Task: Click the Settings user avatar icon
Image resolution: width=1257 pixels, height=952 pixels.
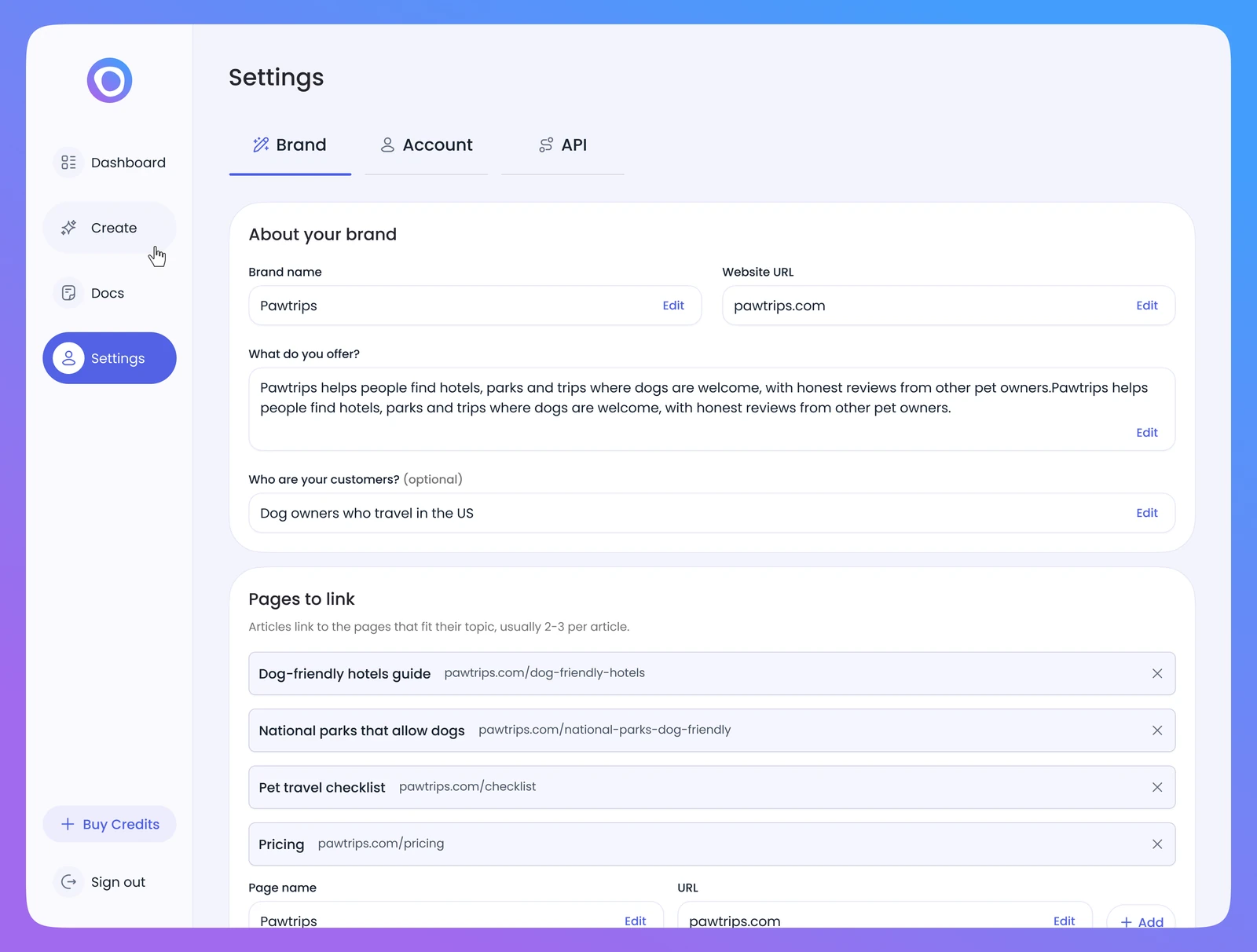Action: coord(68,358)
